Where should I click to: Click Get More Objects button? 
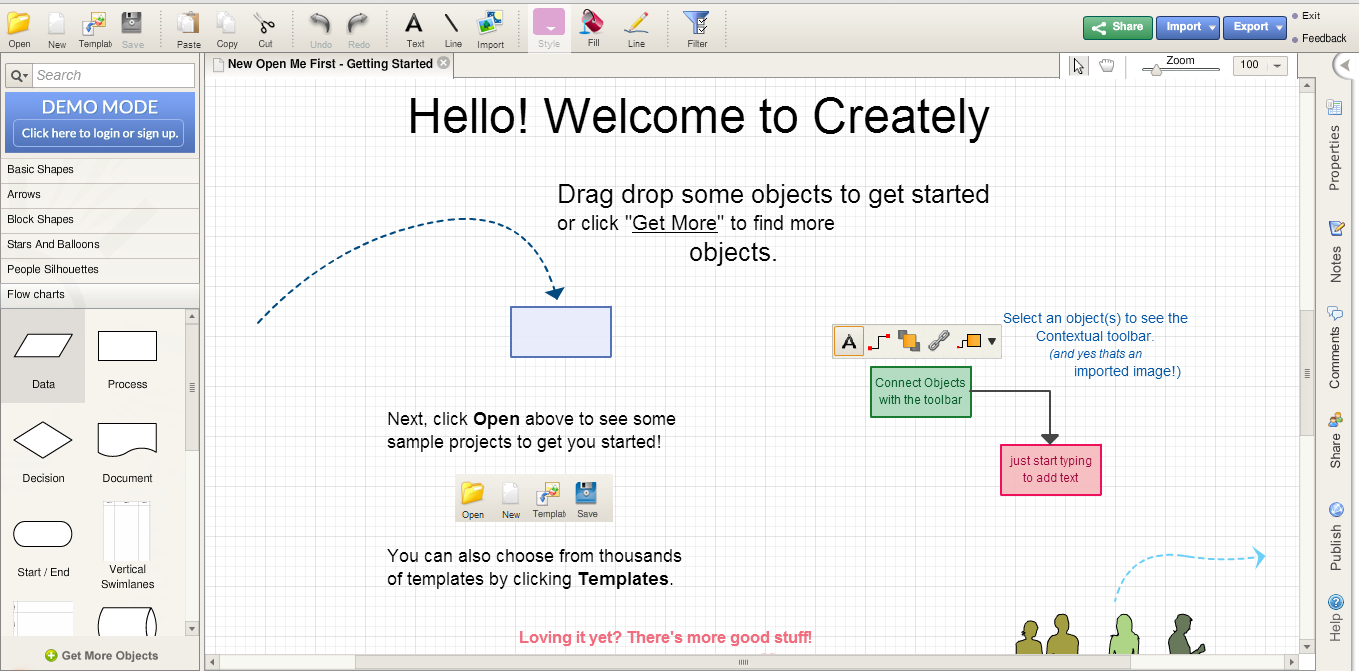point(101,656)
